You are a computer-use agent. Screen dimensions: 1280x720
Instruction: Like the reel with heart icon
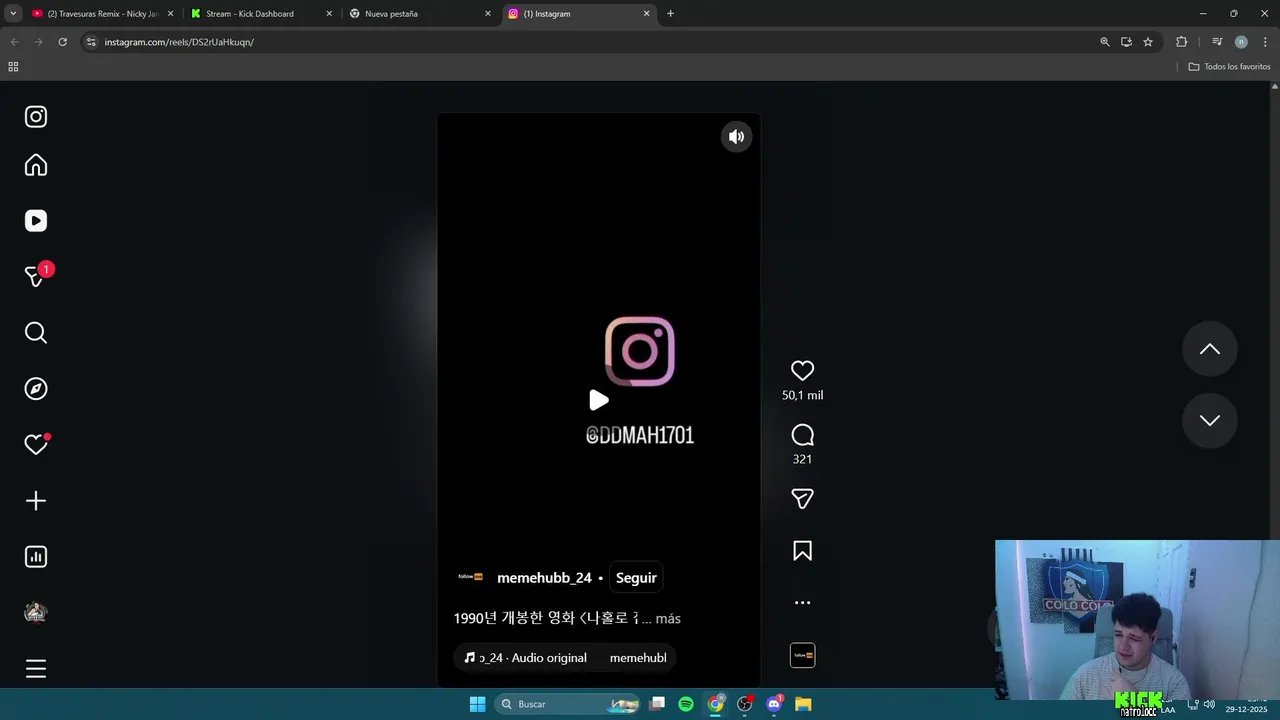click(x=802, y=371)
